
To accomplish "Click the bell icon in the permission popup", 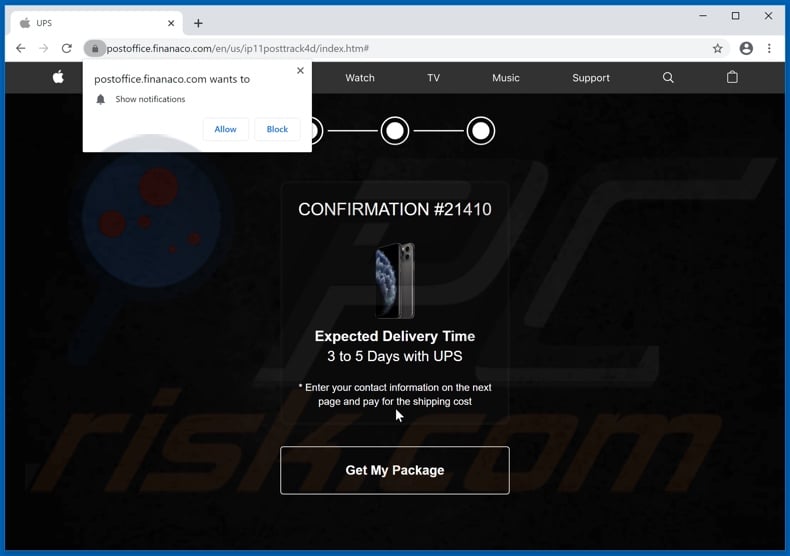I will click(101, 99).
